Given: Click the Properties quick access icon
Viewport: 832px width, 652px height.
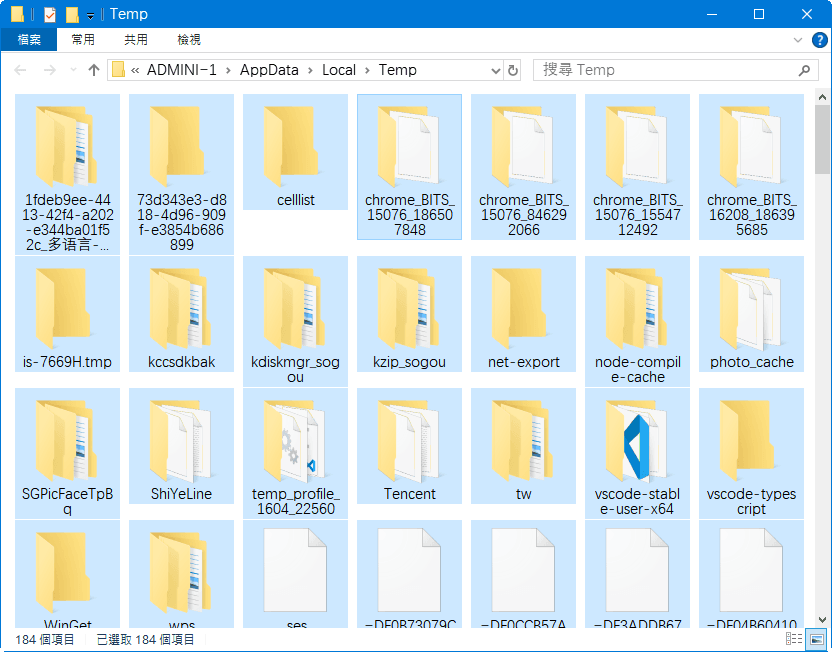Looking at the screenshot, I should pyautogui.click(x=49, y=14).
